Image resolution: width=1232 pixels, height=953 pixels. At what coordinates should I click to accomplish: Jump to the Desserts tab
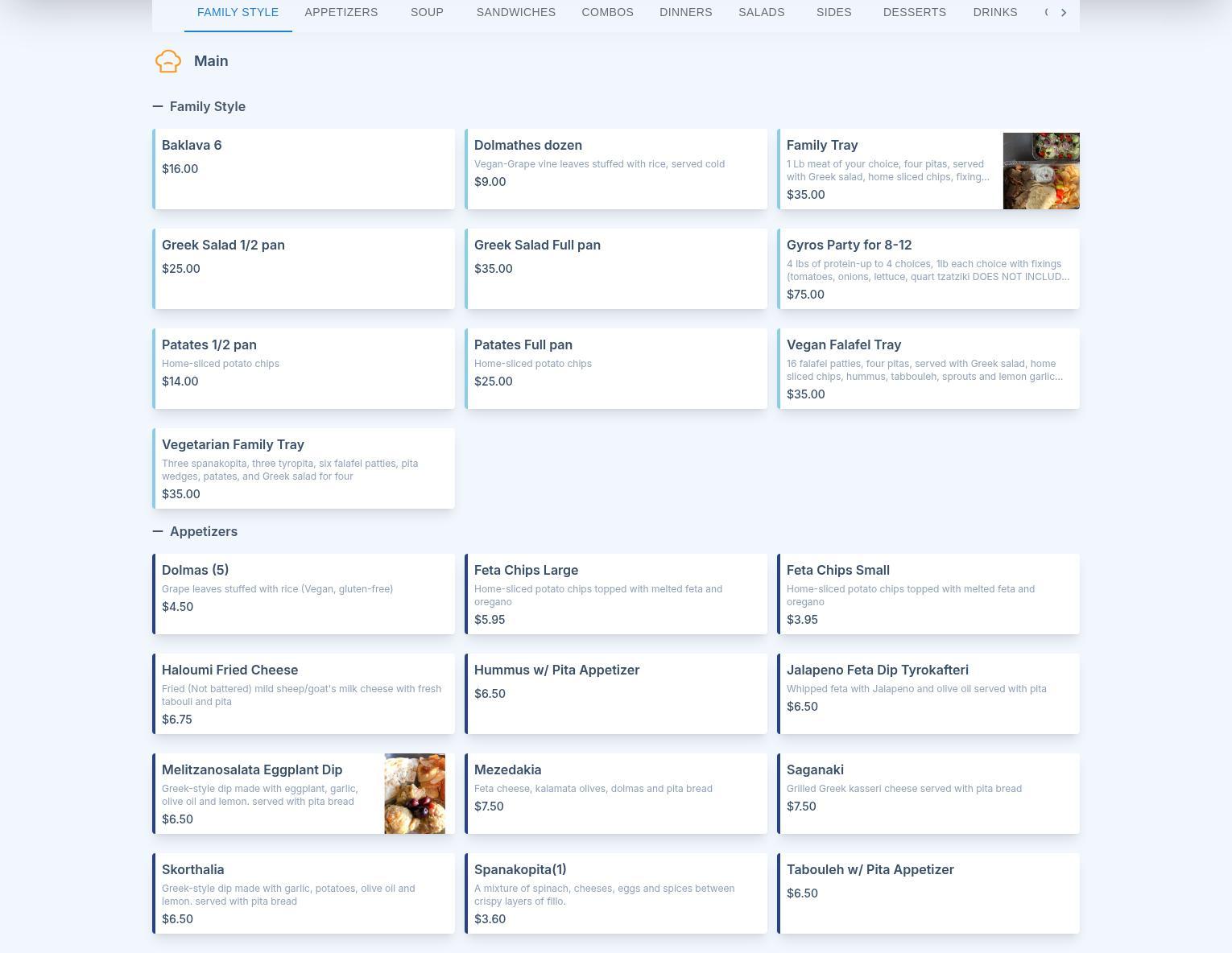(x=914, y=13)
